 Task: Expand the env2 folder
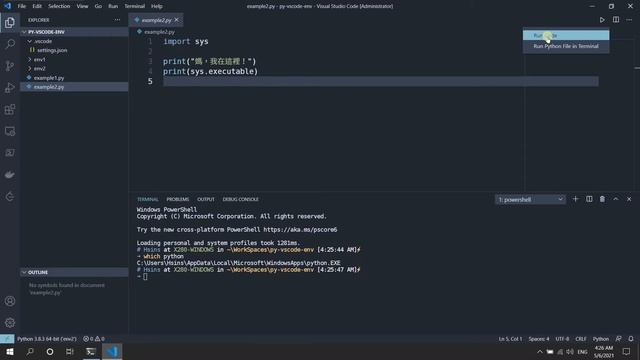coord(74,69)
